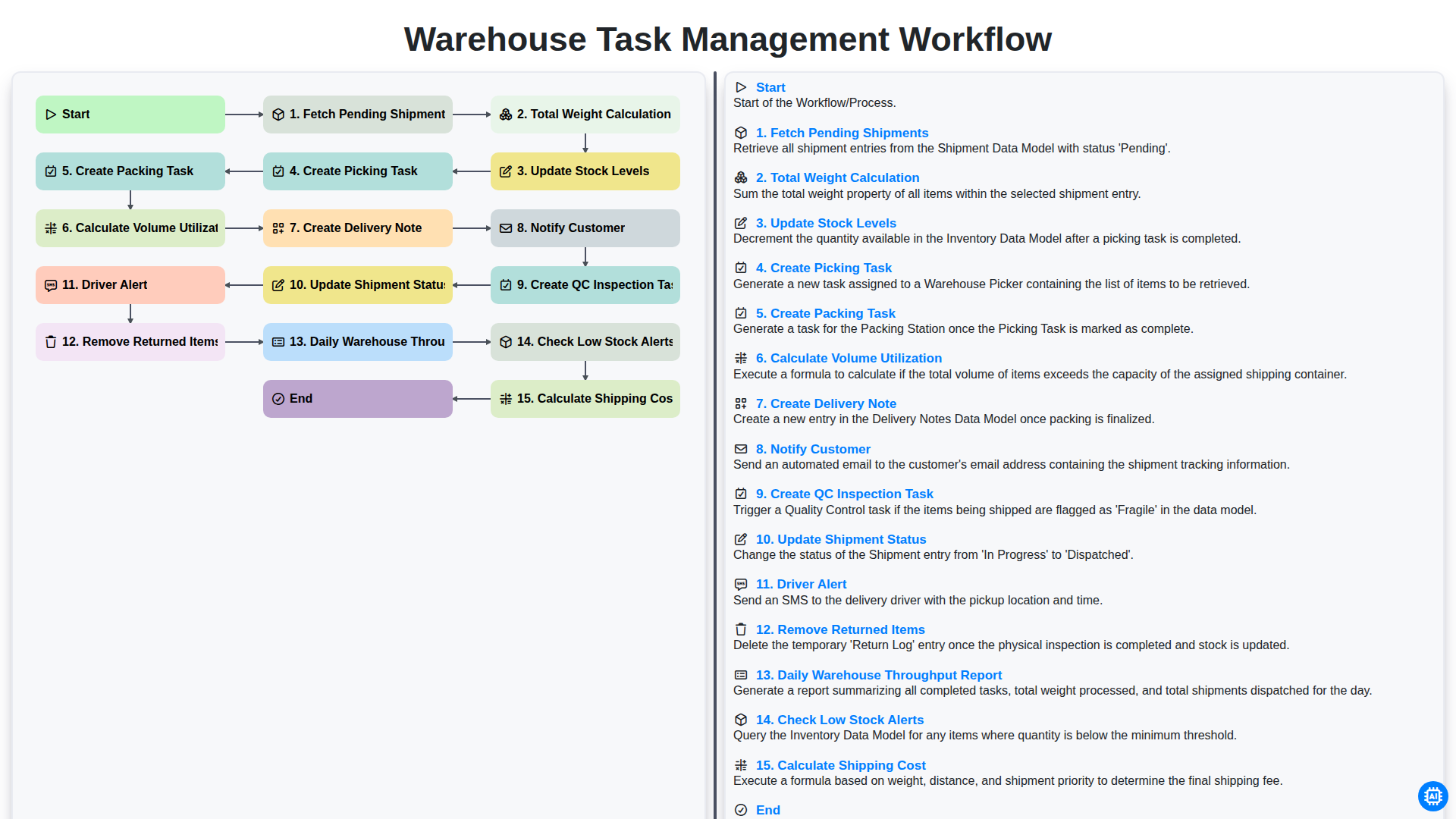The width and height of the screenshot is (1456, 819).
Task: Click the edit icon in Update Stock Levels node
Action: (x=506, y=171)
